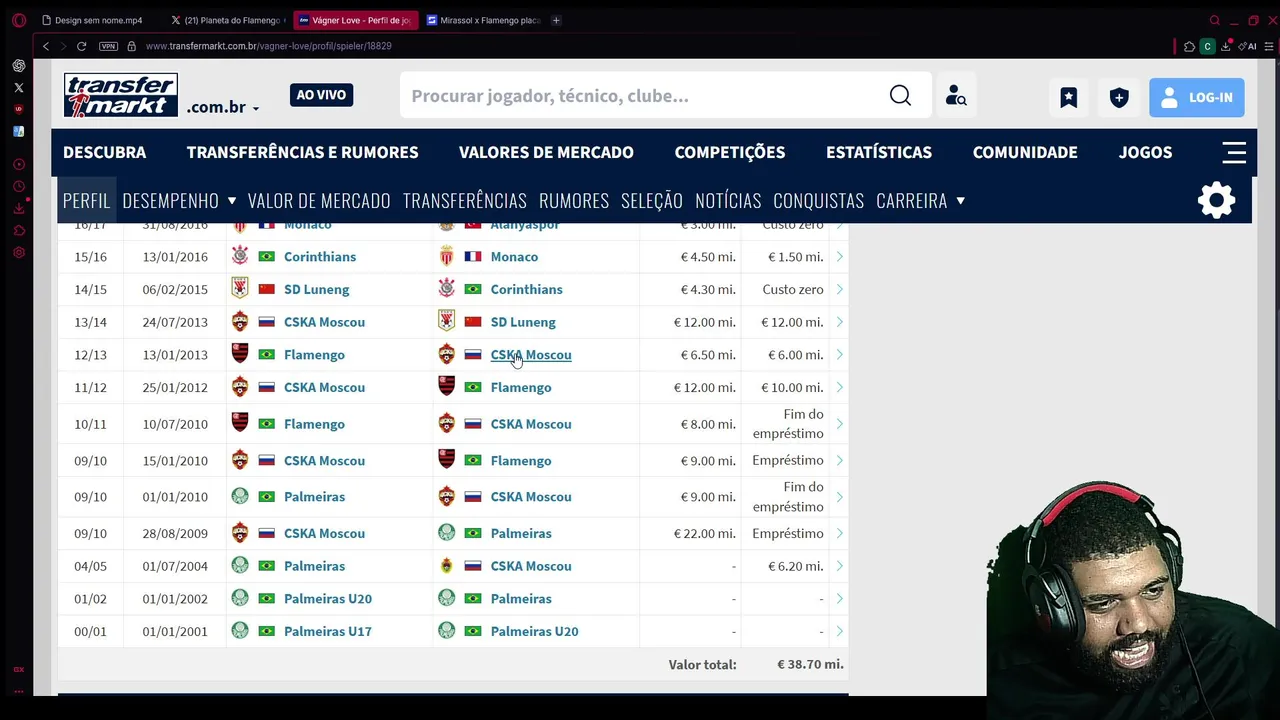The width and height of the screenshot is (1280, 720).
Task: Expand the 11/12 transfer row arrow
Action: click(839, 388)
